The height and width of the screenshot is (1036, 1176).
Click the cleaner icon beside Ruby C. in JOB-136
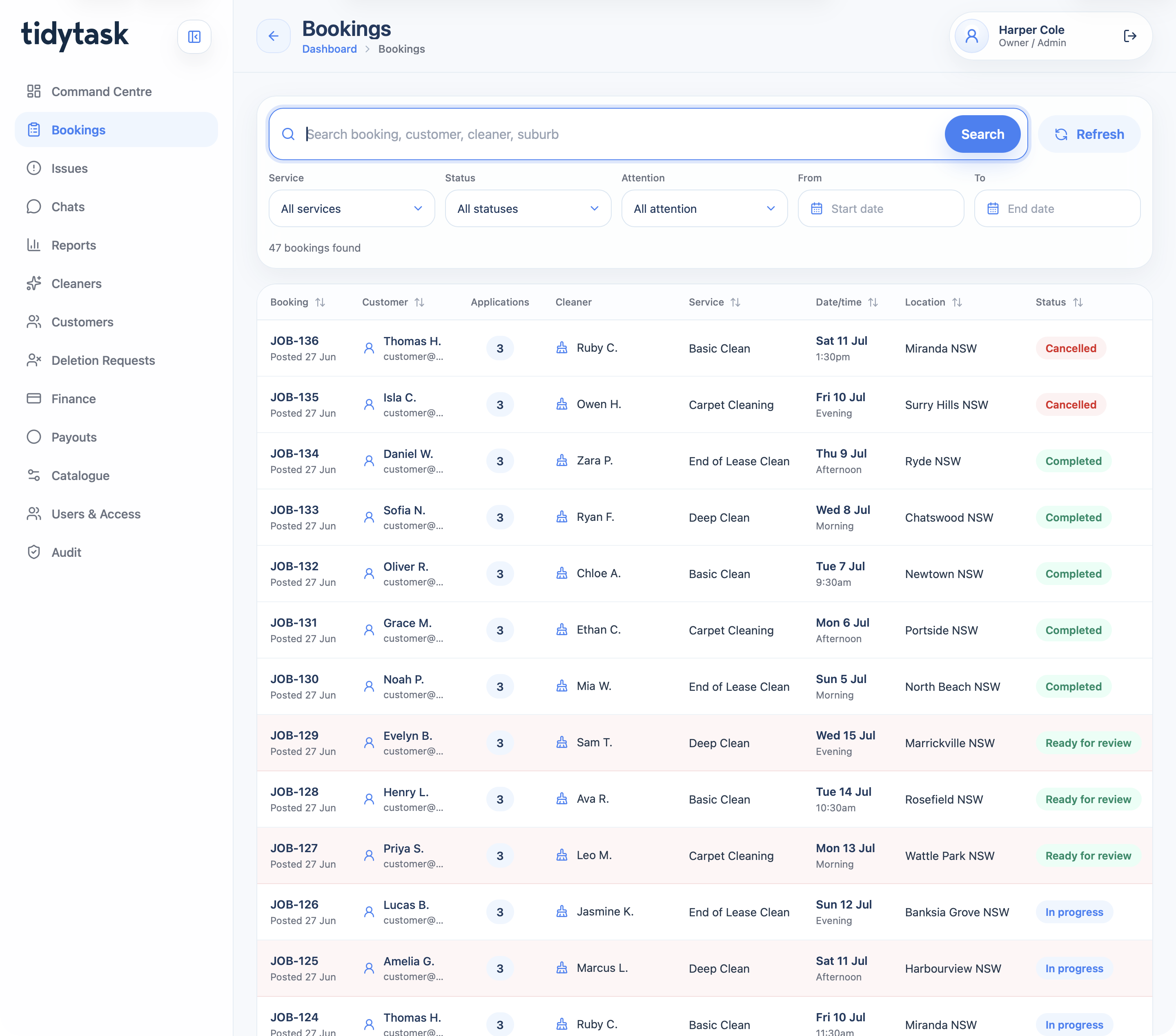(561, 348)
